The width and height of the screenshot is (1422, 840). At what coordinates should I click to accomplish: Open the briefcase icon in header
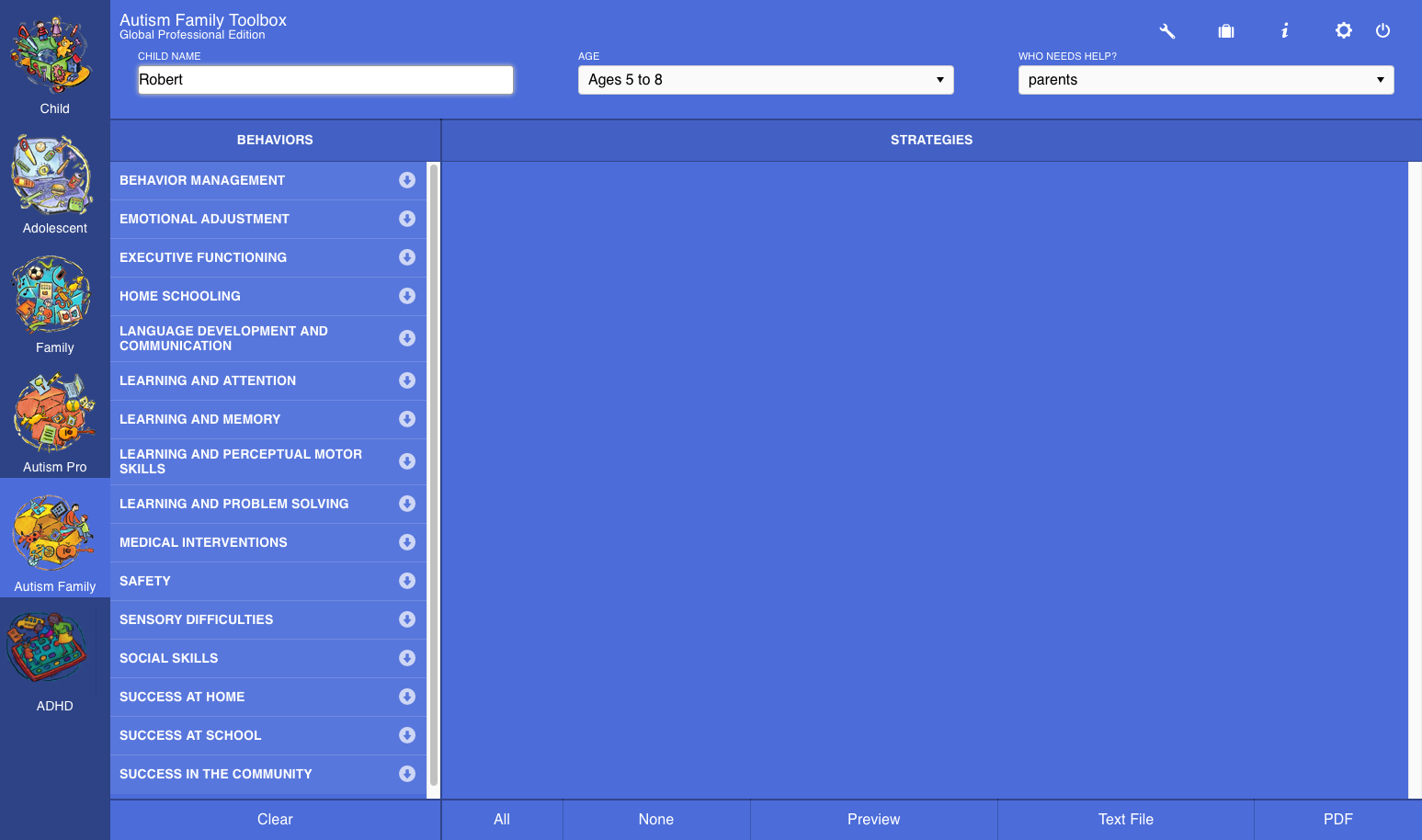point(1225,31)
